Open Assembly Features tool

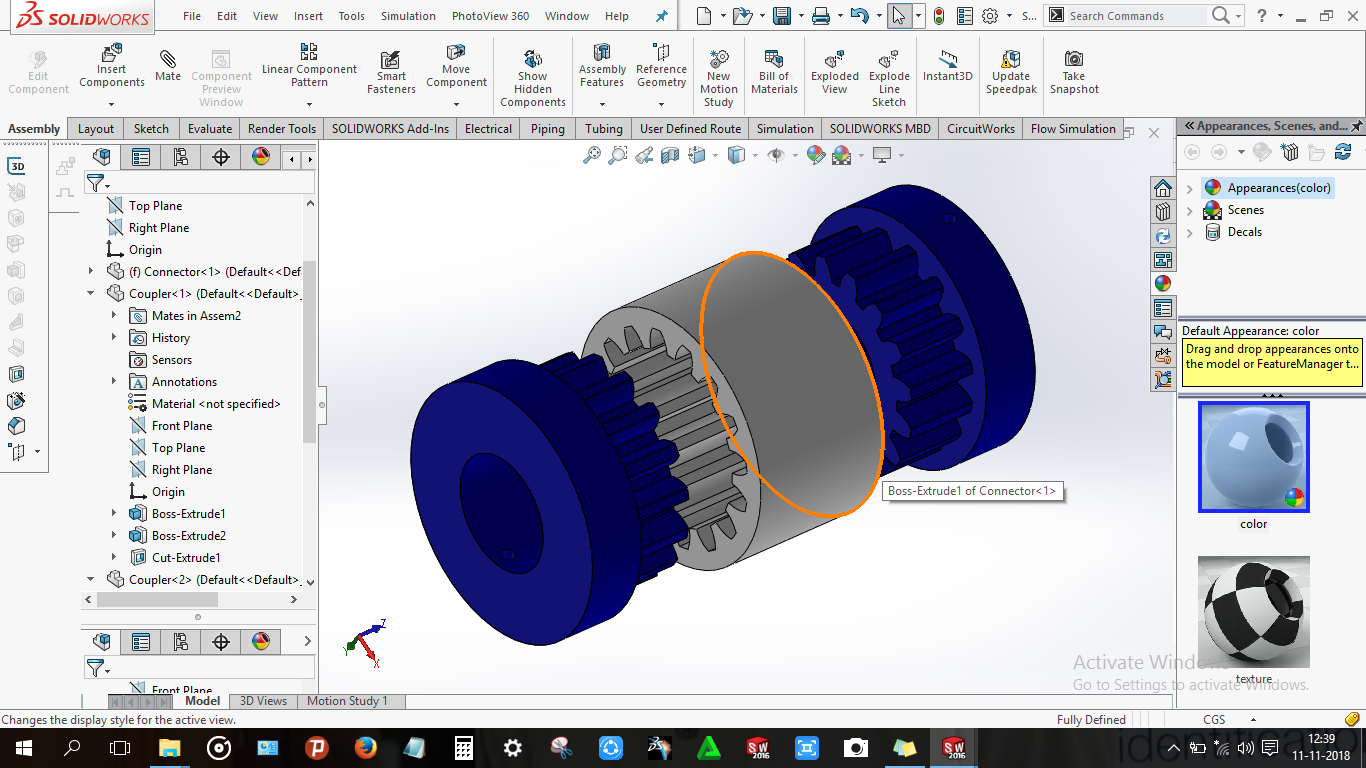[x=602, y=66]
